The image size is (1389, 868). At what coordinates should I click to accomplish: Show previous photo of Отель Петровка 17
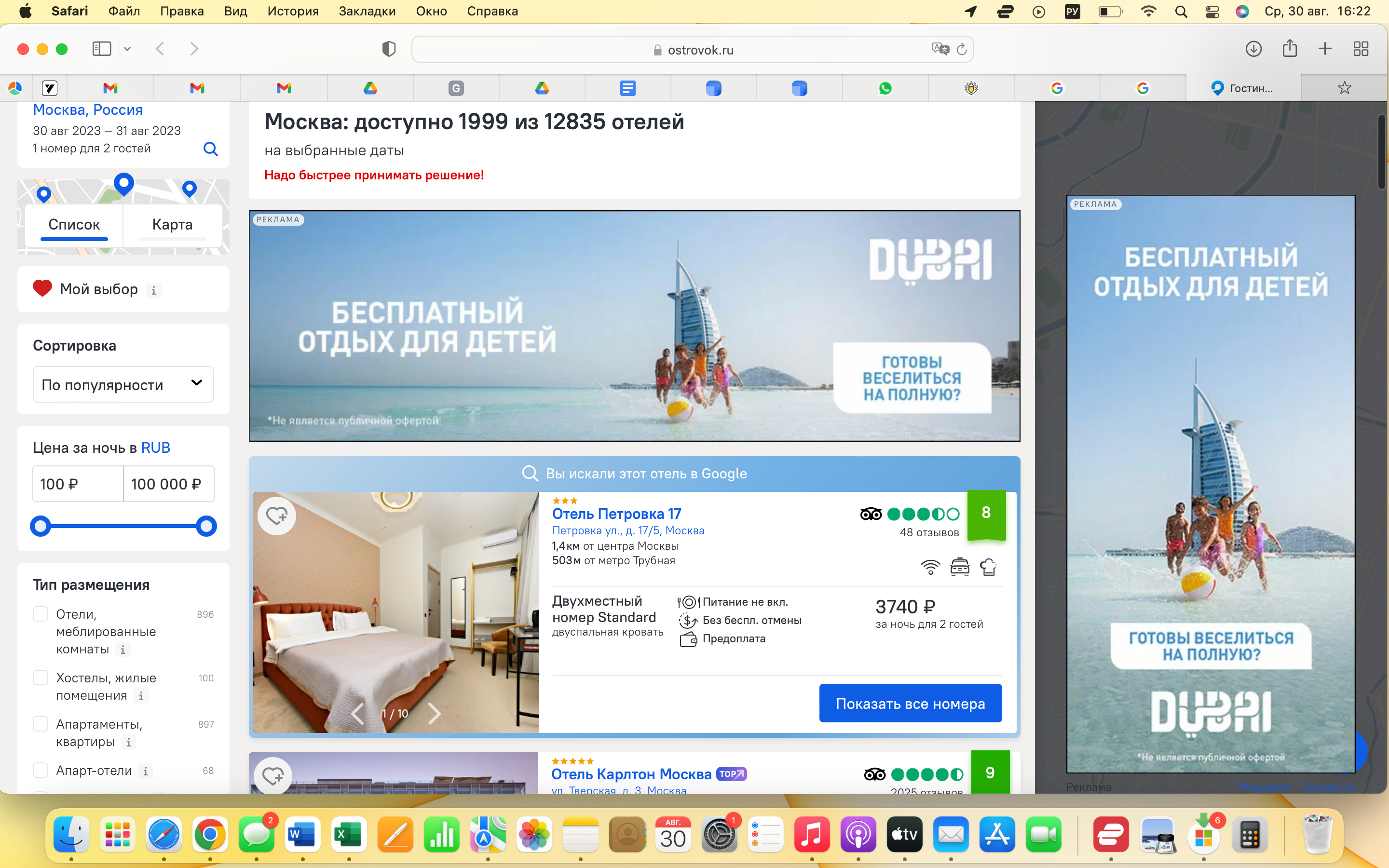tap(357, 713)
